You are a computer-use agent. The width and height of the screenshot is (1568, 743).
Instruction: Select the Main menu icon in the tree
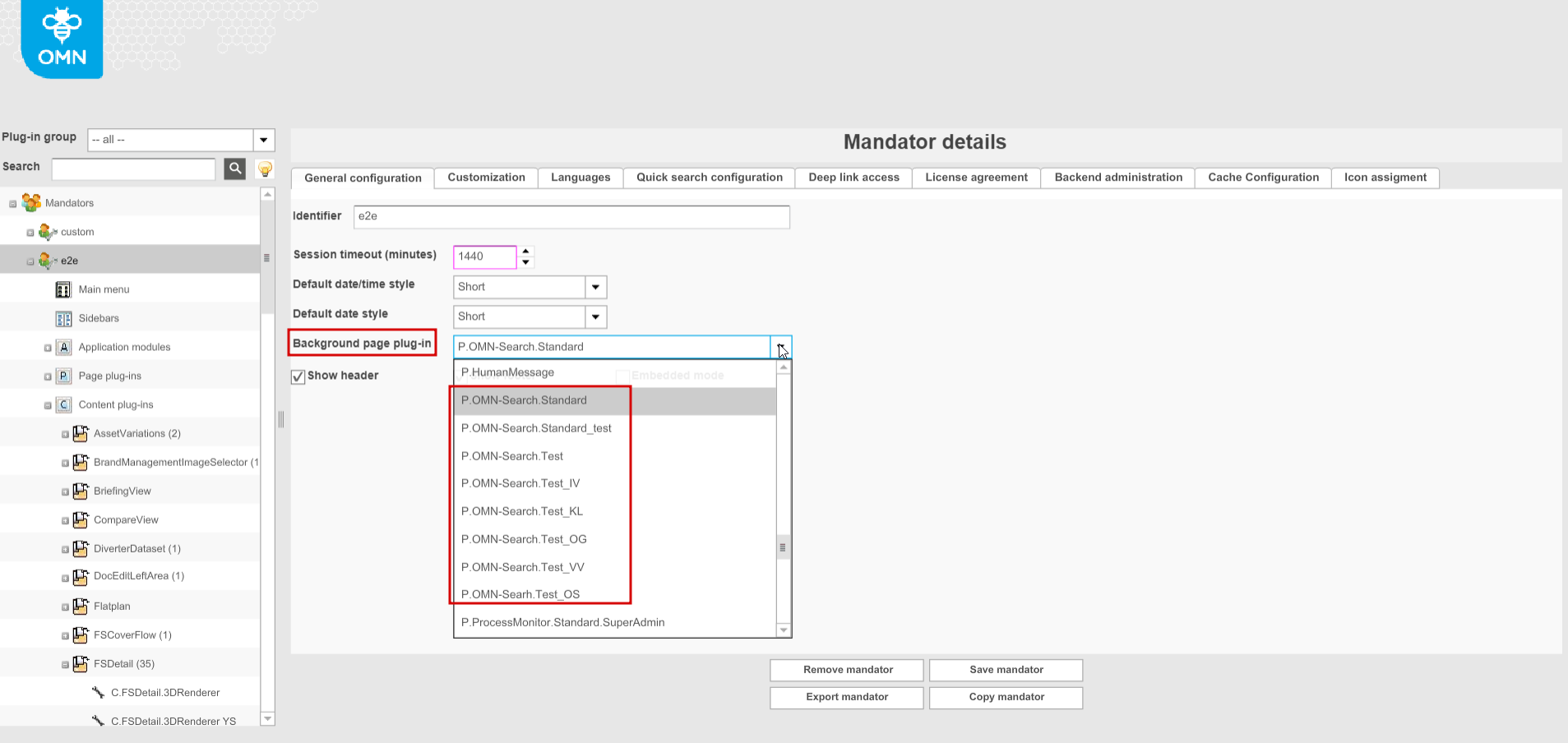pyautogui.click(x=63, y=289)
